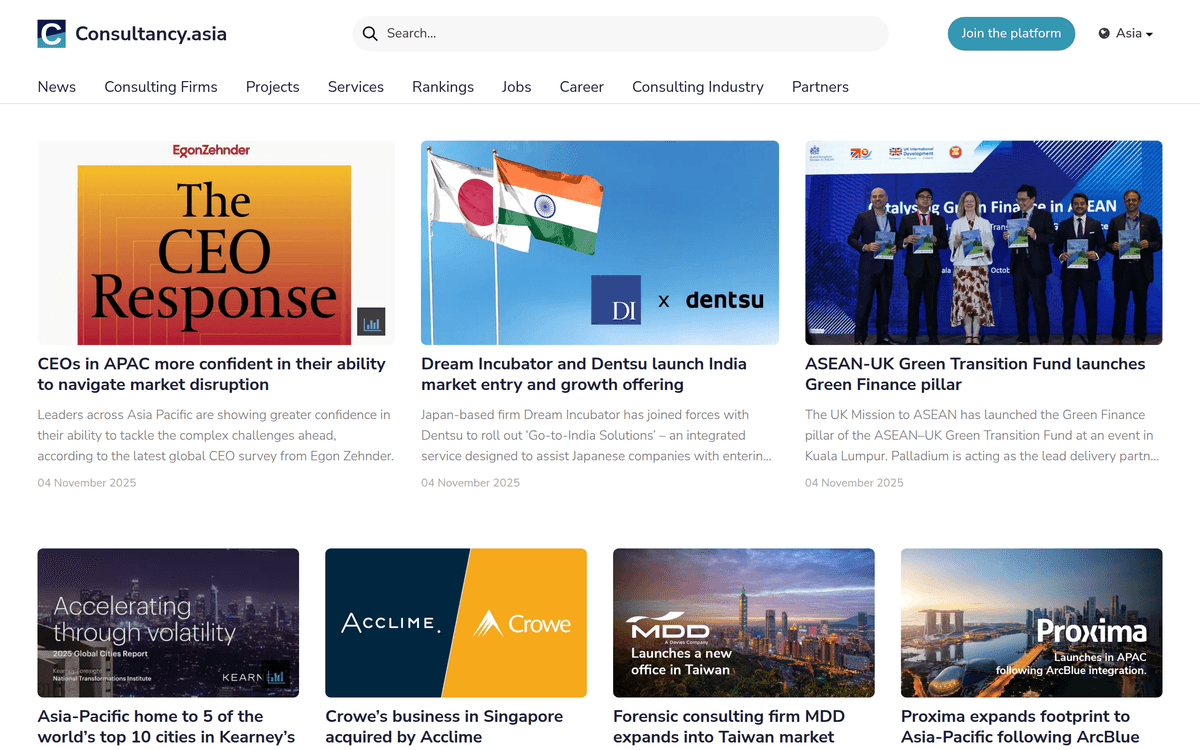Image resolution: width=1200 pixels, height=750 pixels.
Task: Open the CEOs in APAC confidence article
Action: click(x=212, y=374)
